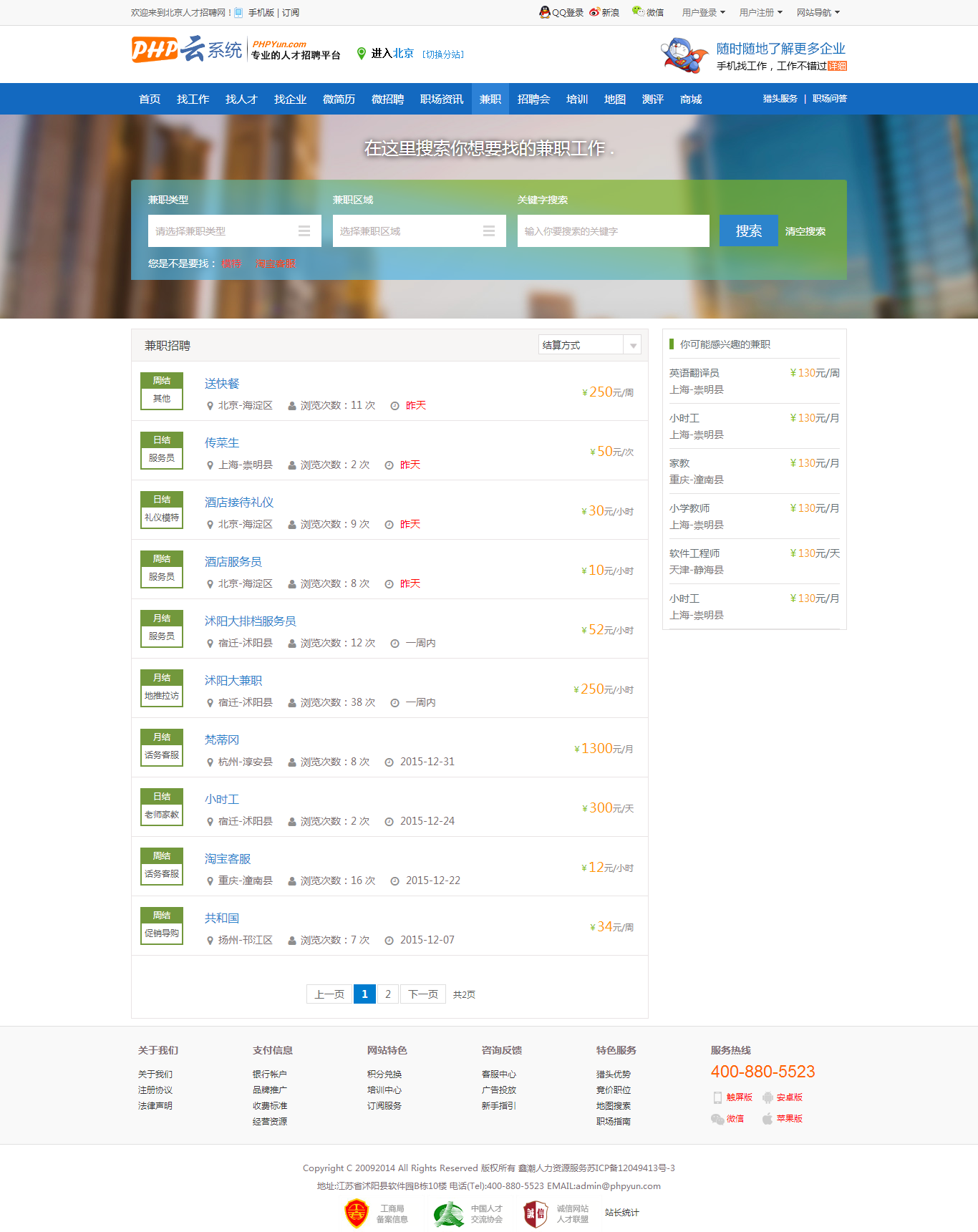Image resolution: width=978 pixels, height=1232 pixels.
Task: Open 地图 in navigation bar
Action: tap(615, 100)
